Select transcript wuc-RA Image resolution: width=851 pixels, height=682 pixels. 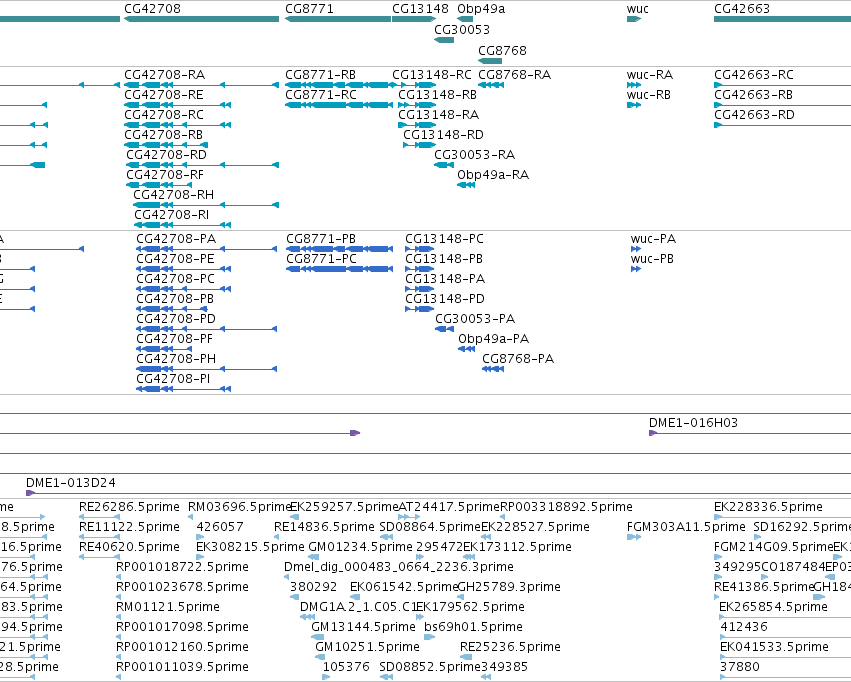pyautogui.click(x=634, y=85)
